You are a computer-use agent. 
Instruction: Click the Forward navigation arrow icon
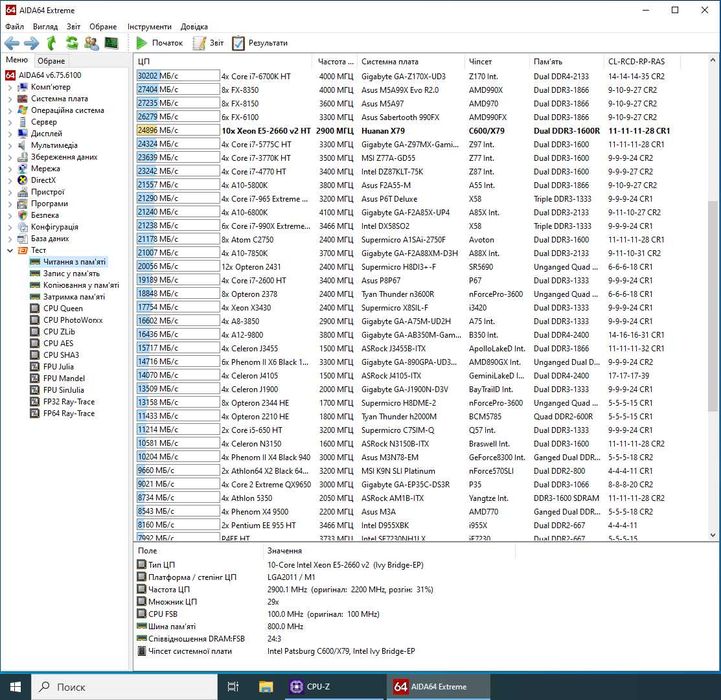pos(32,43)
